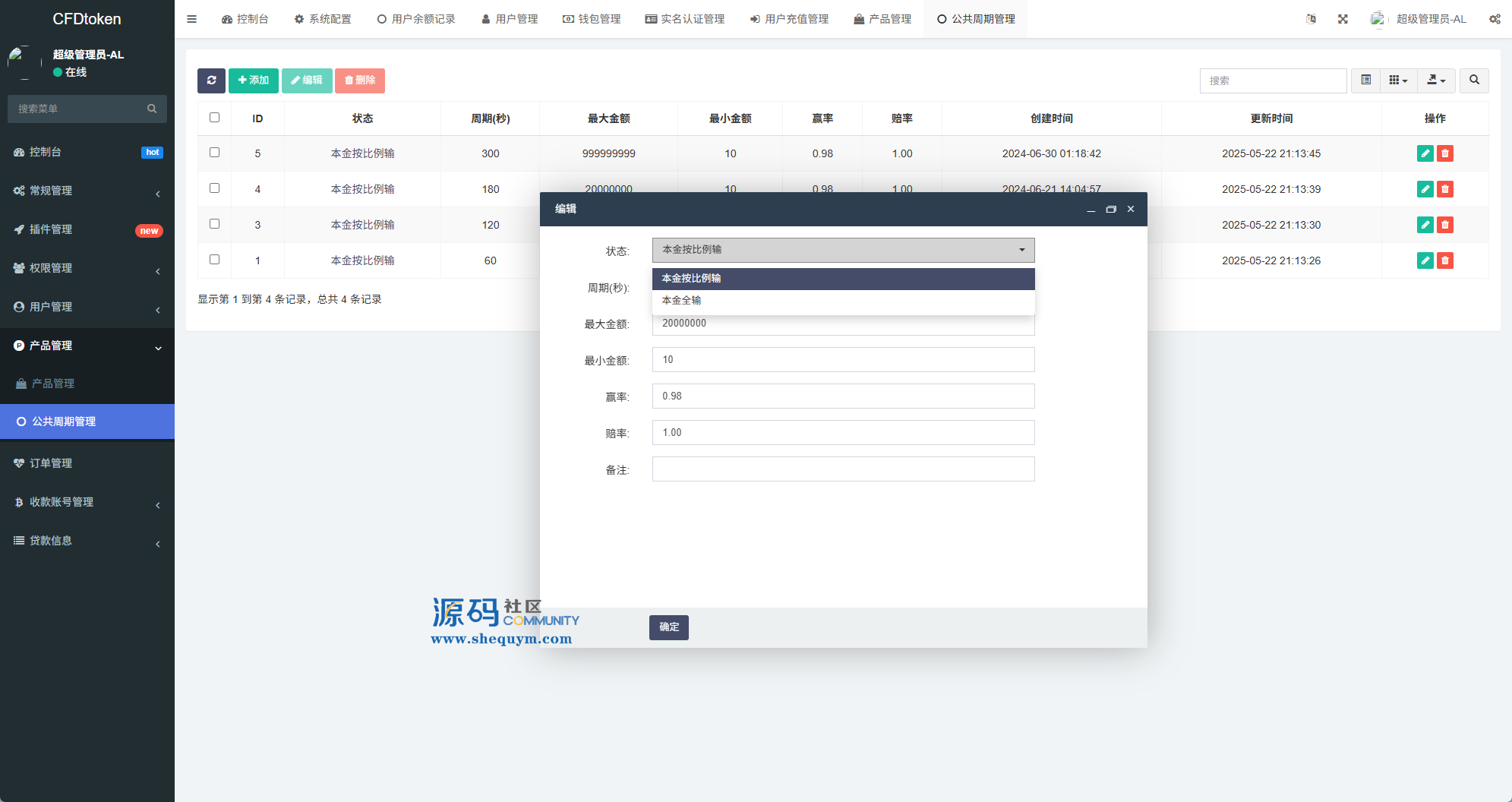Click the search magnifier icon beside the columns button
The height and width of the screenshot is (802, 1512).
1474,81
